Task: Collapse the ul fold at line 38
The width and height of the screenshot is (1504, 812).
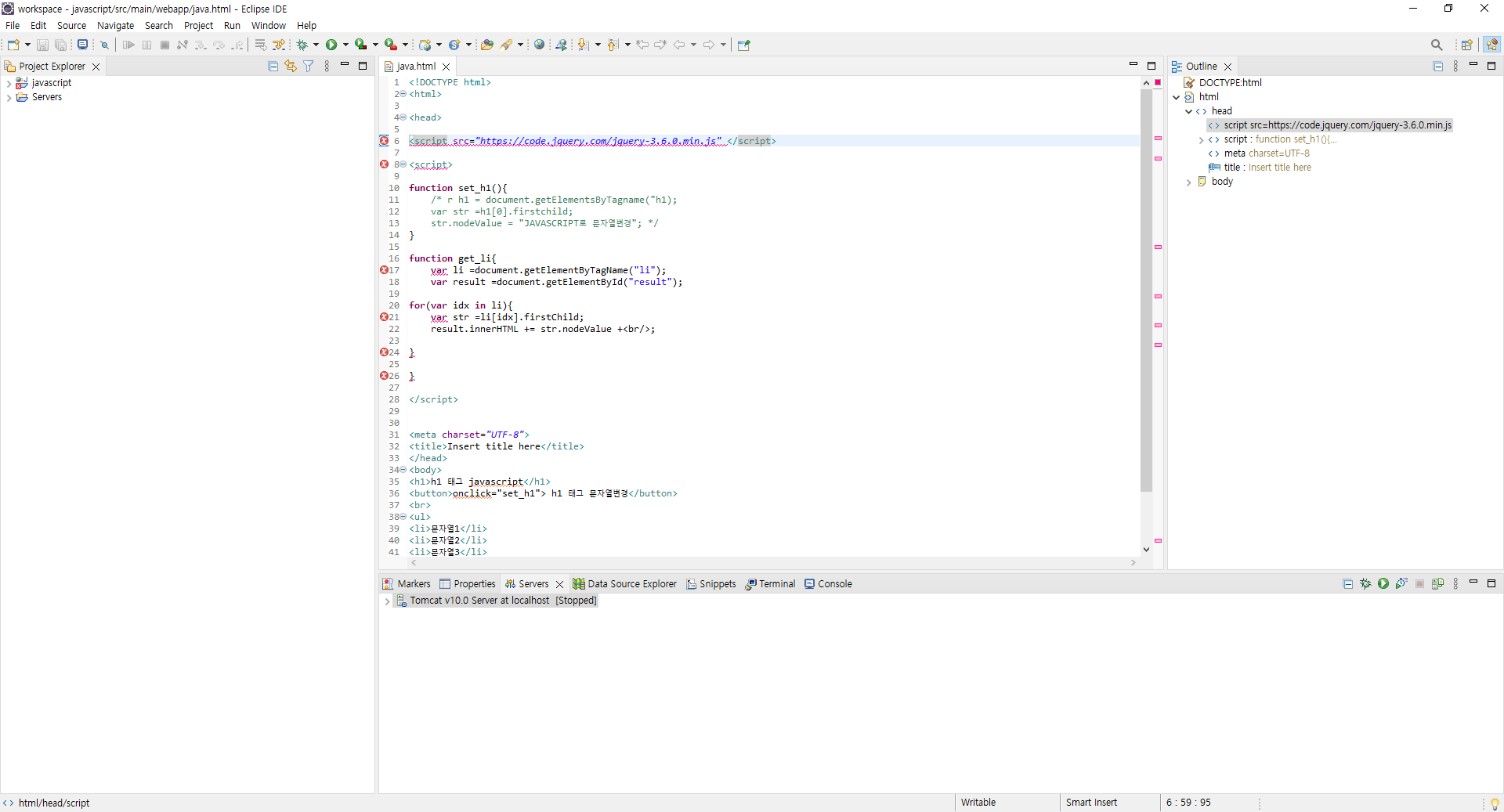Action: point(403,517)
